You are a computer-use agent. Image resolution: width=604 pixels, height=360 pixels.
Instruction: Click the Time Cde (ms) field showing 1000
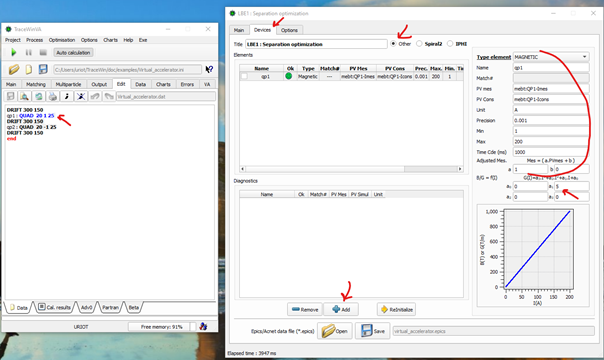coord(551,152)
